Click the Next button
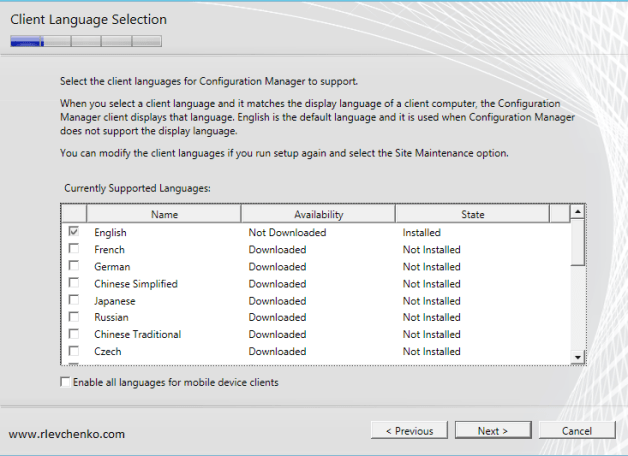628x456 pixels. pyautogui.click(x=492, y=431)
